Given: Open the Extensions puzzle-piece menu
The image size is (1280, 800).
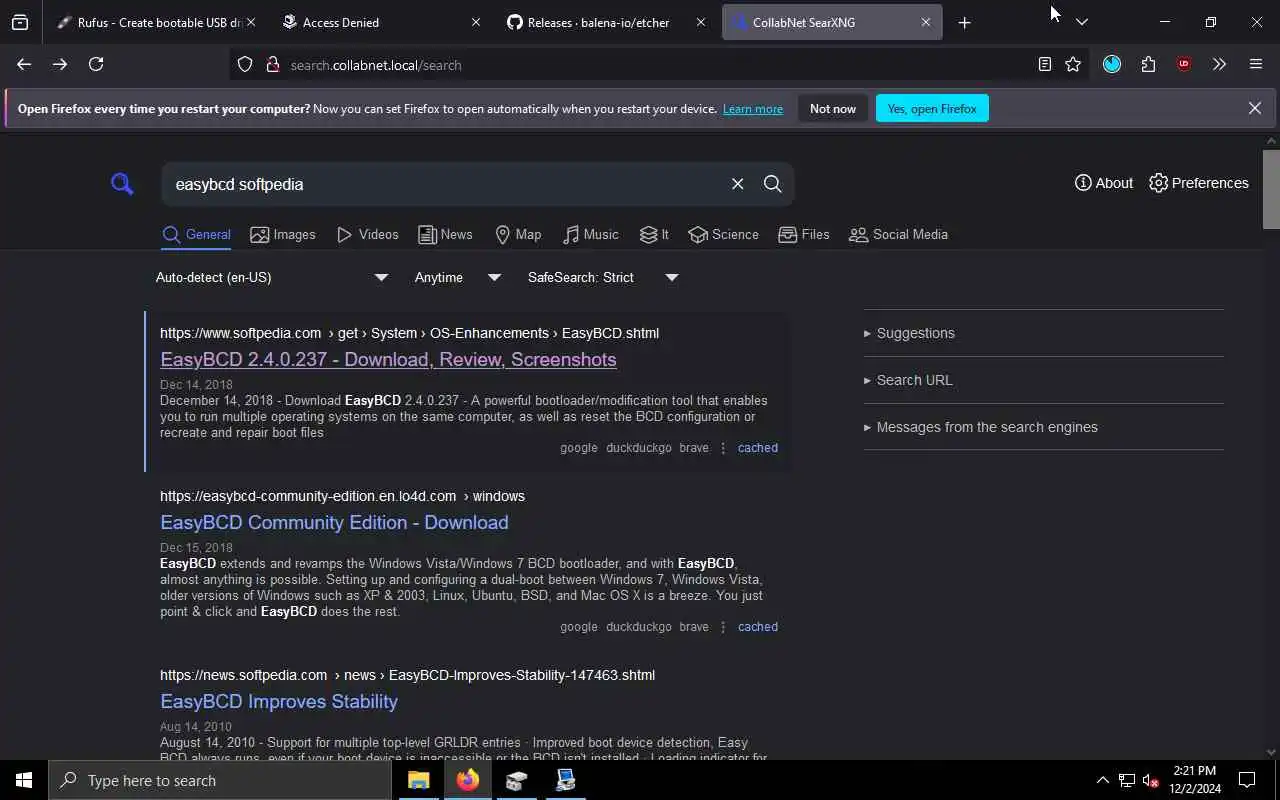Looking at the screenshot, I should pos(1148,64).
